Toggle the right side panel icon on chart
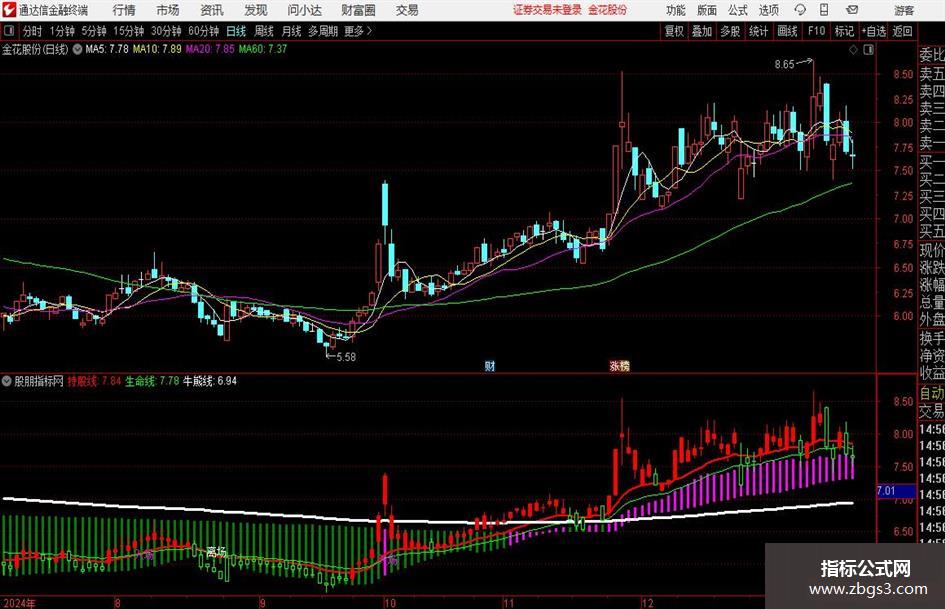 pyautogui.click(x=868, y=50)
